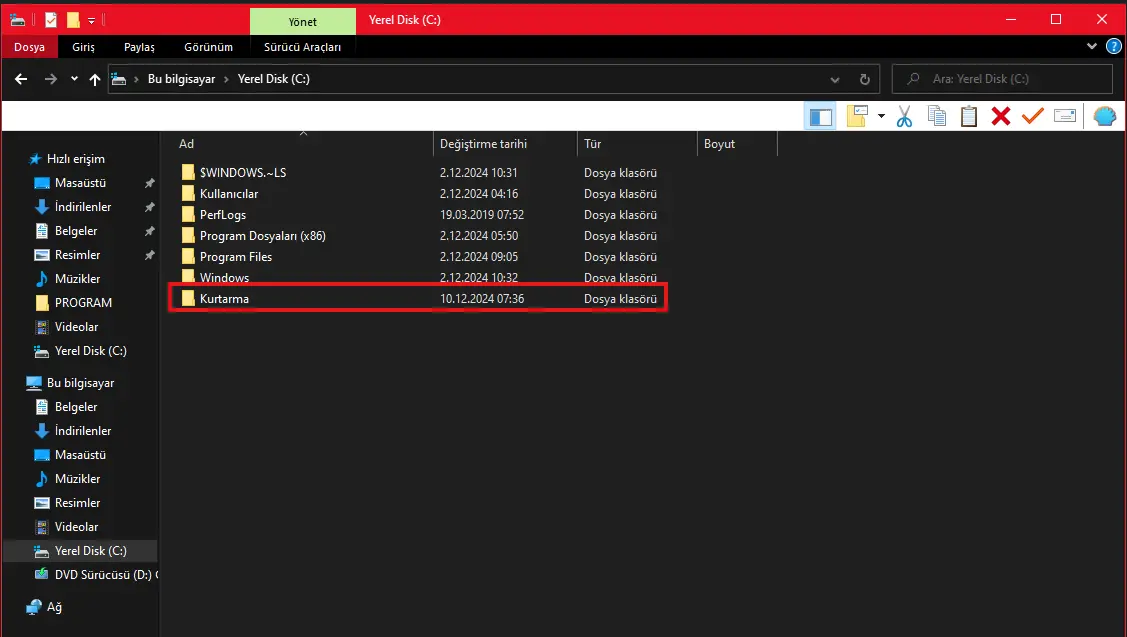This screenshot has width=1127, height=637.
Task: Go up one level with up arrow
Action: click(95, 79)
